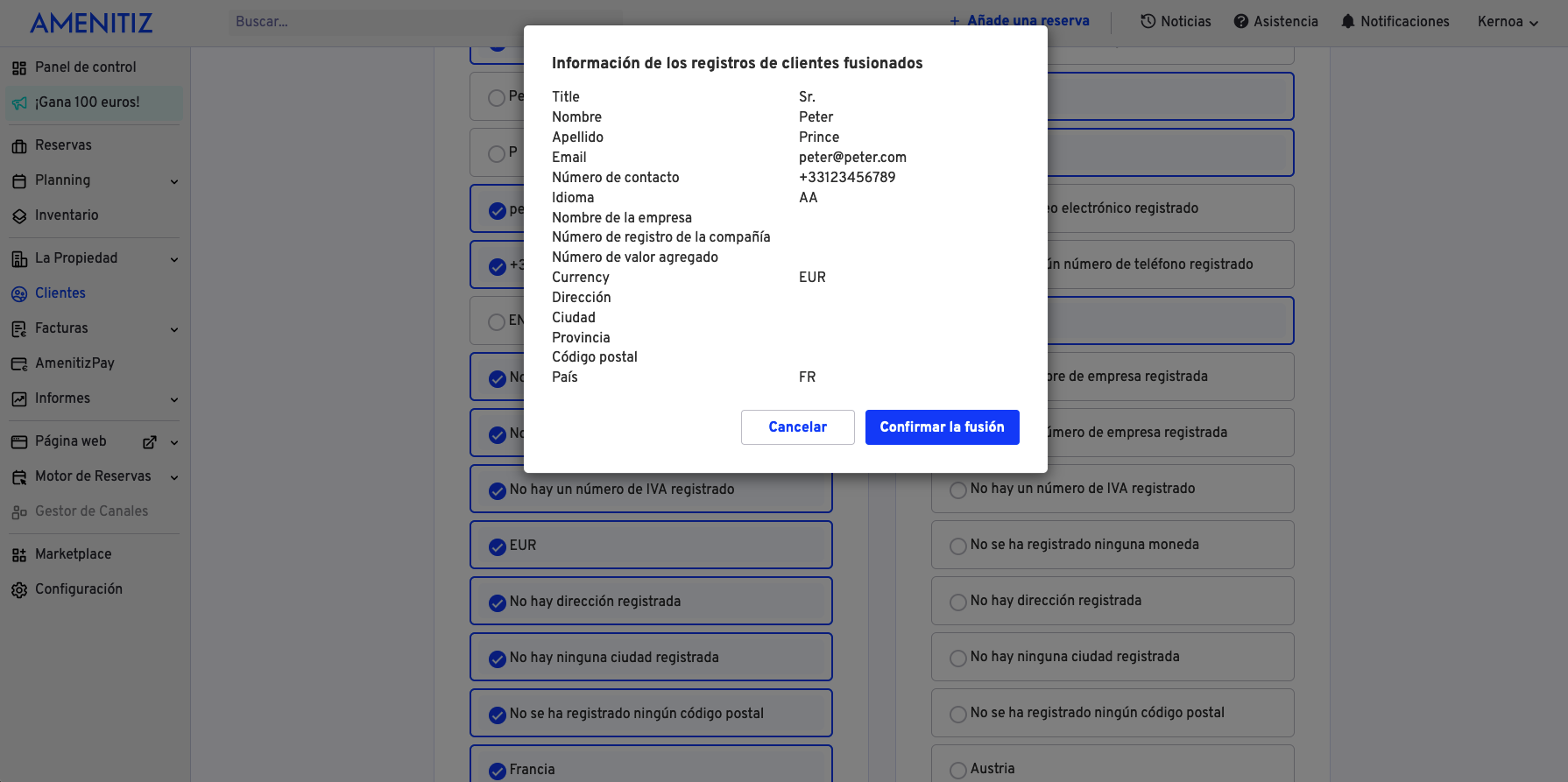Open Noticias in top bar
The height and width of the screenshot is (782, 1568).
1176,22
